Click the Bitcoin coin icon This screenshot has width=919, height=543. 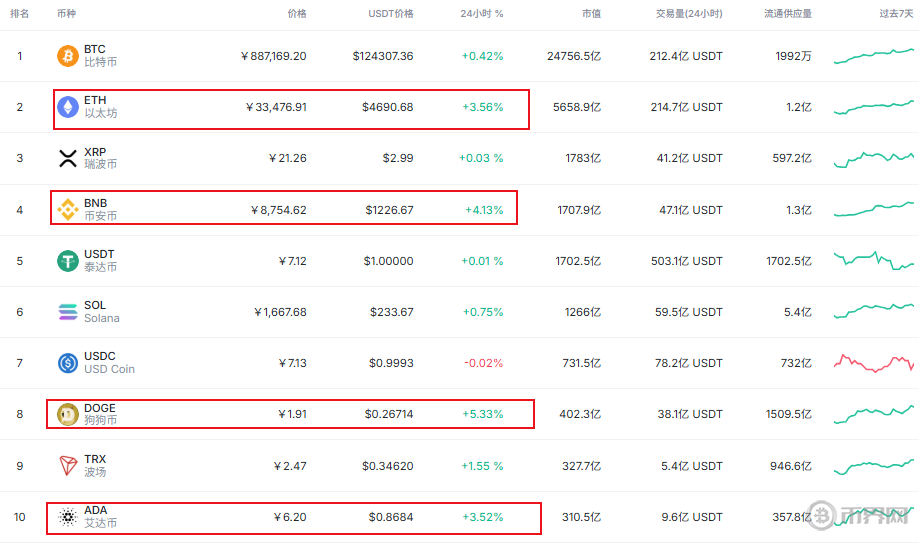(x=68, y=55)
